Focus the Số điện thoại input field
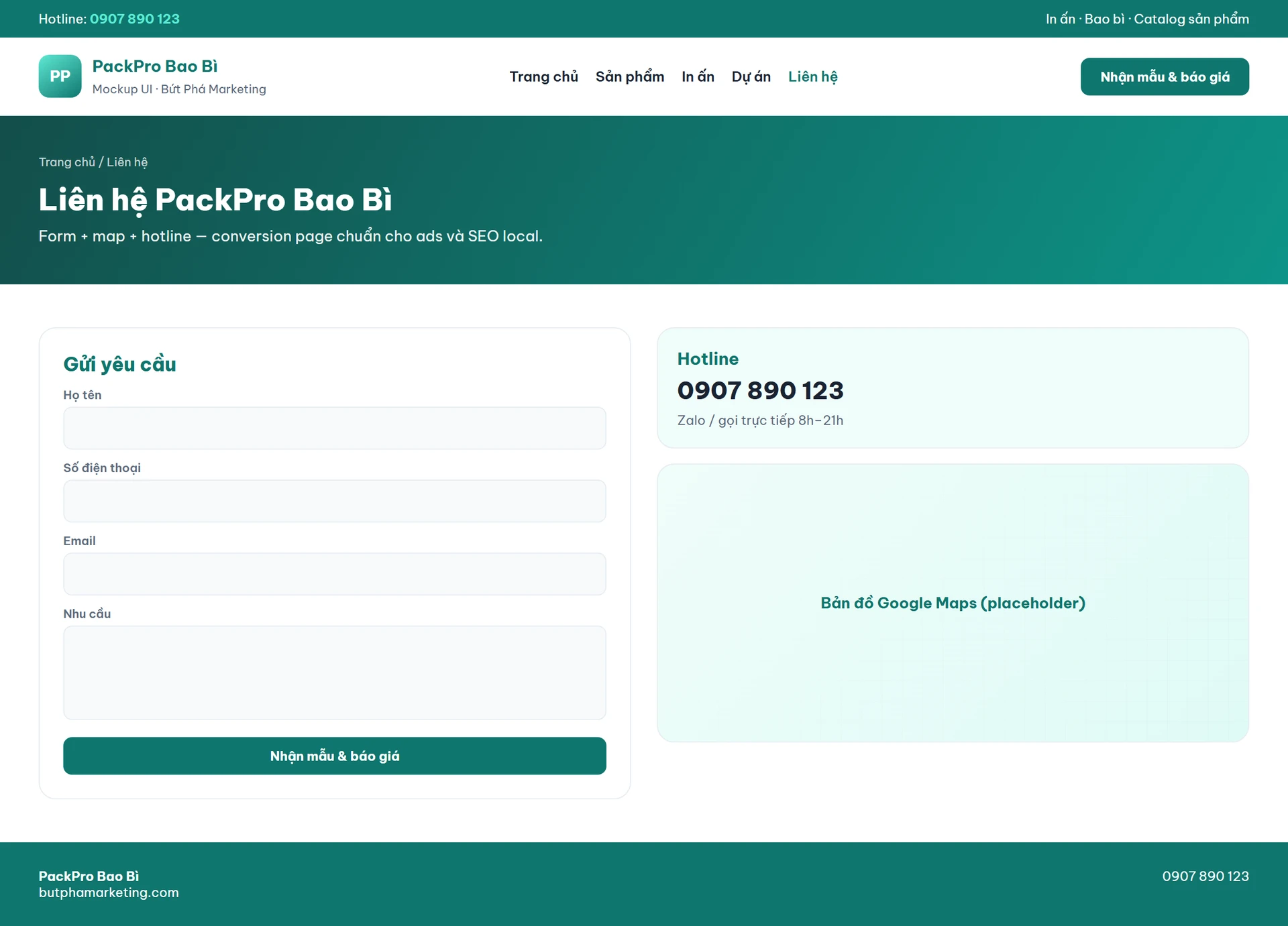 click(x=335, y=501)
